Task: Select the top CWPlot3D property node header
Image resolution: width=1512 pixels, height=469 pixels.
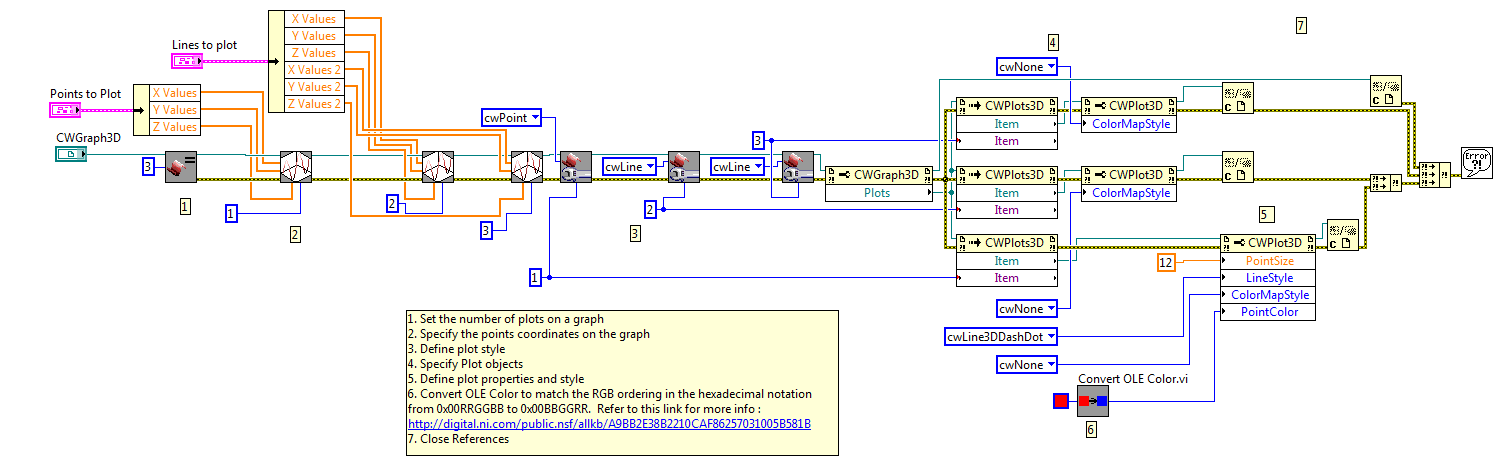Action: (x=1129, y=106)
